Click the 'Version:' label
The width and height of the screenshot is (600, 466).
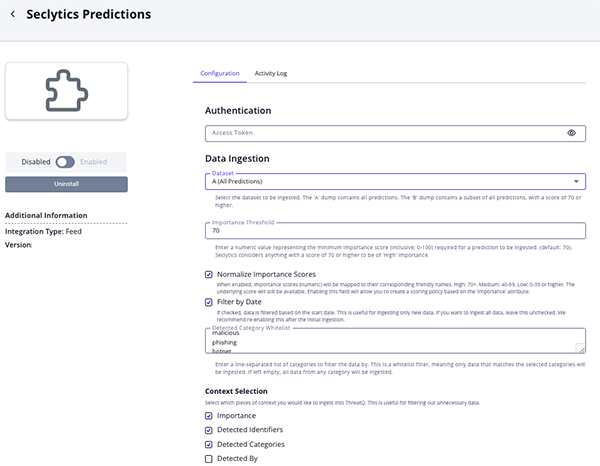pyautogui.click(x=18, y=245)
